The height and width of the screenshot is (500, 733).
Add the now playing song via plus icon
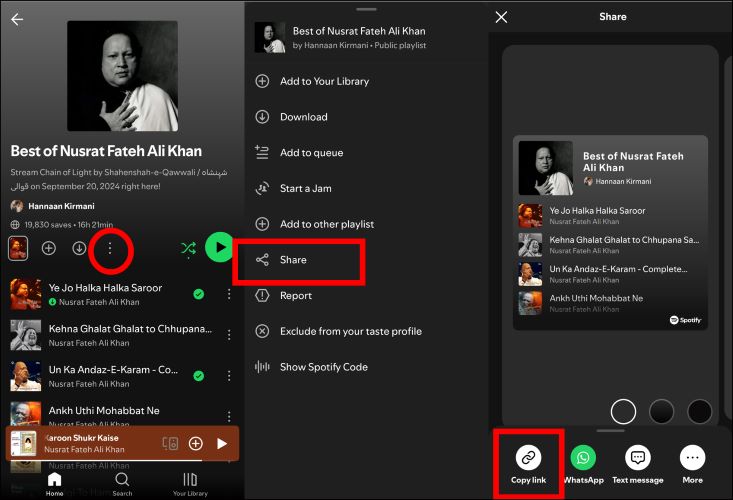[x=195, y=443]
